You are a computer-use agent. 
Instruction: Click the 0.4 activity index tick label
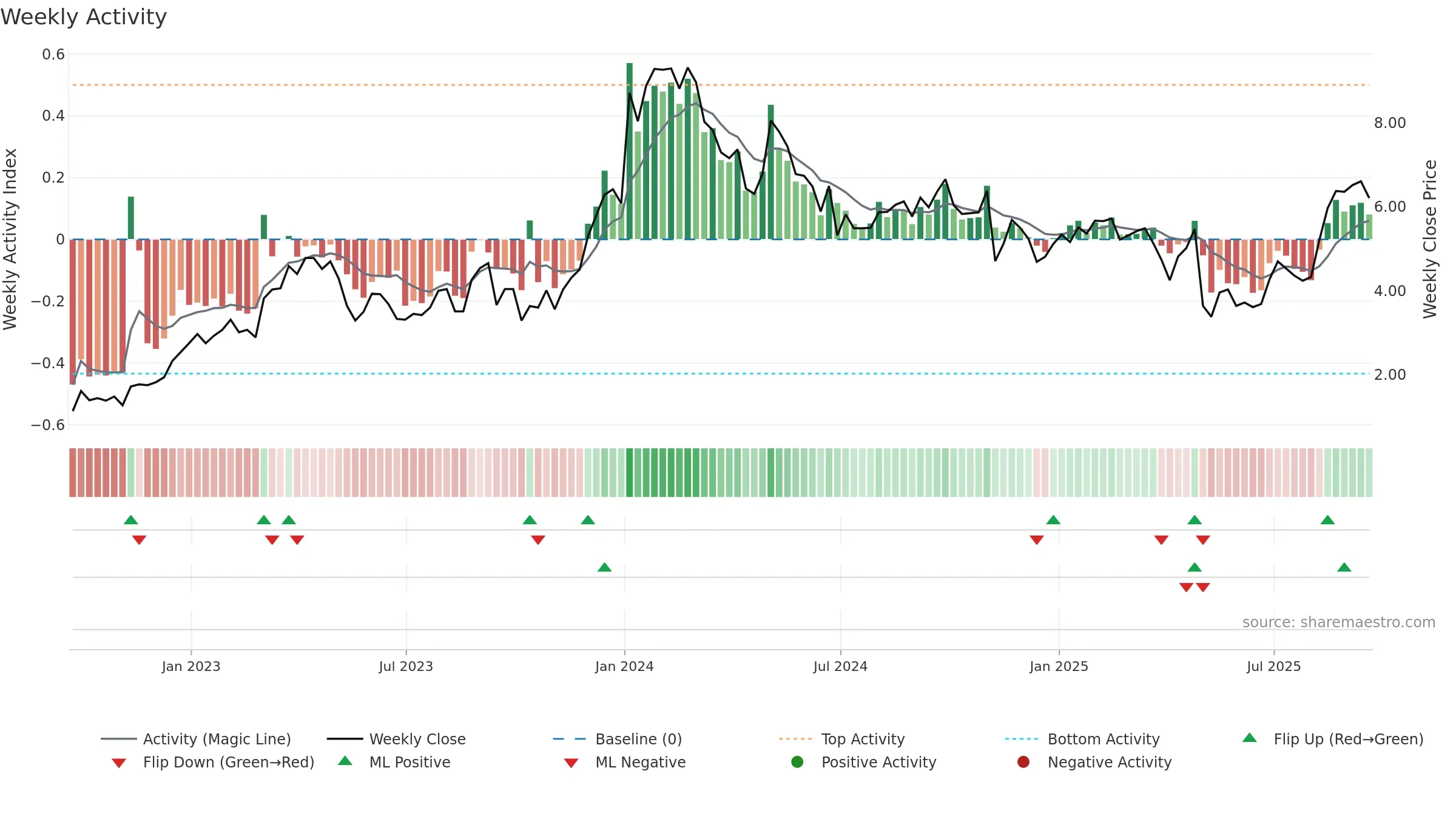click(x=53, y=115)
